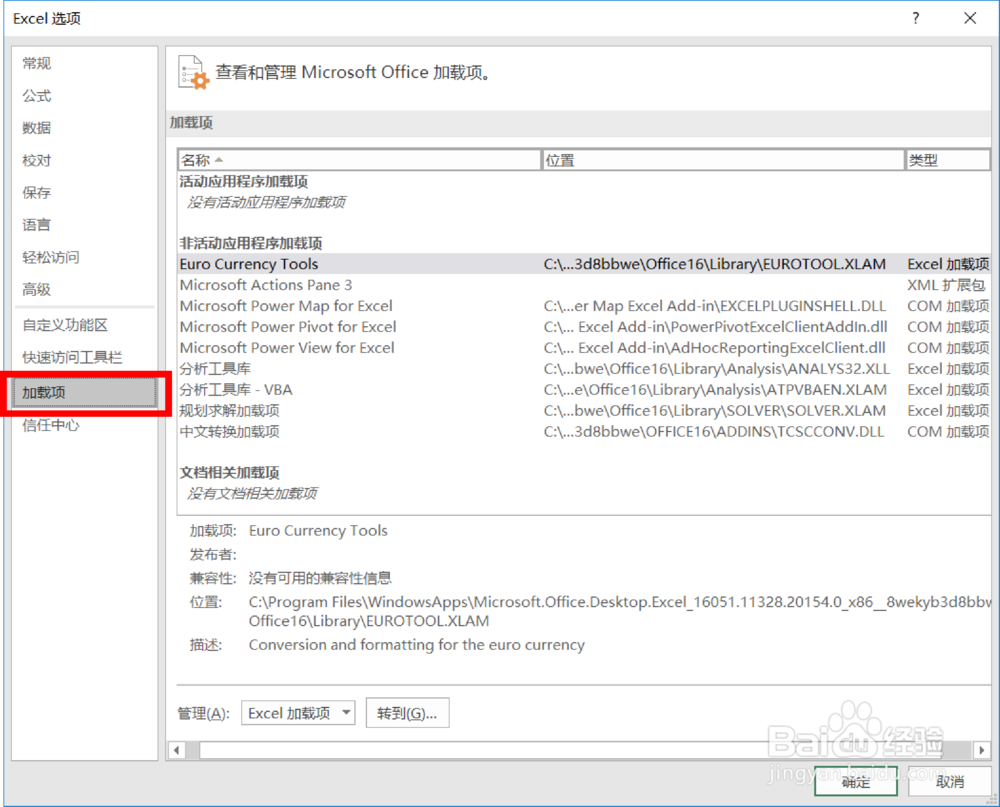Select 自定义功能区 in the sidebar
The width and height of the screenshot is (1000, 807).
[65, 325]
